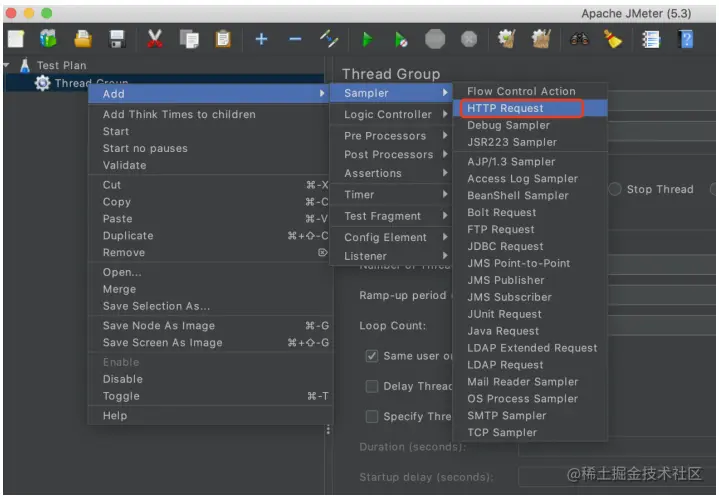The width and height of the screenshot is (719, 499).
Task: Choose Merge in the context menu
Action: [x=209, y=289]
